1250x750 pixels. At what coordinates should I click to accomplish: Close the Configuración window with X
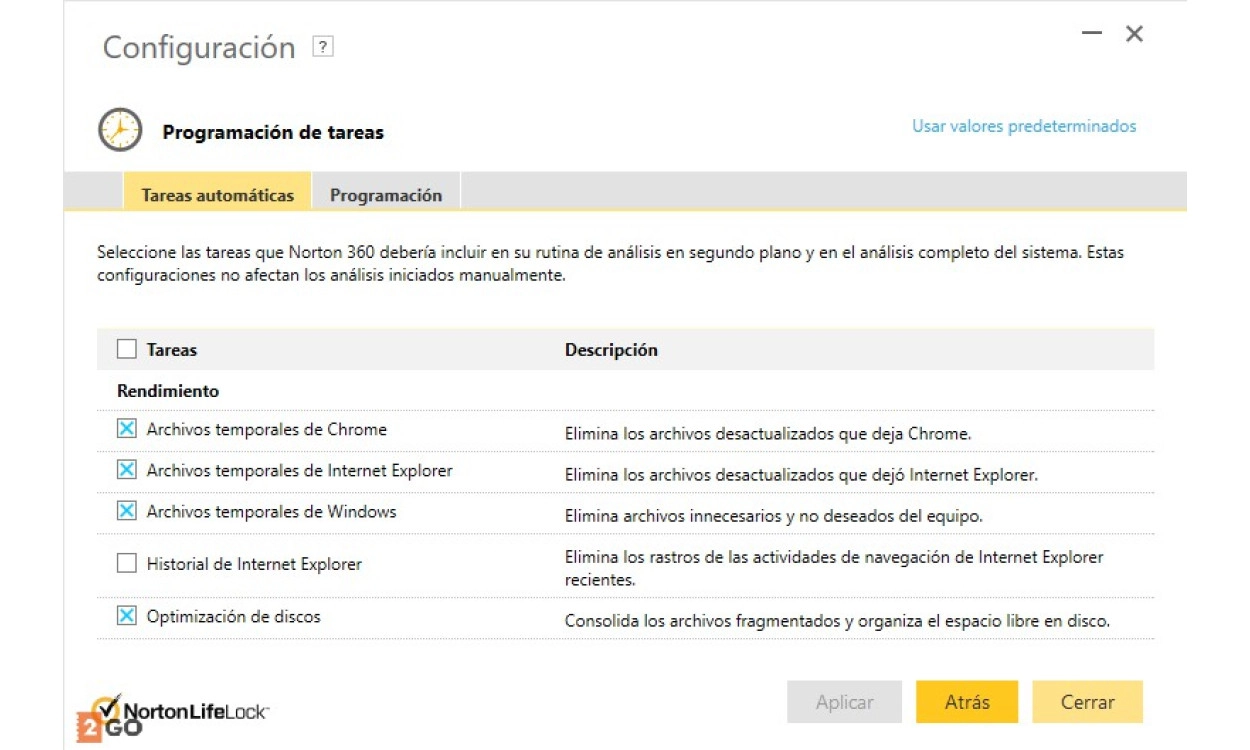pyautogui.click(x=1134, y=34)
